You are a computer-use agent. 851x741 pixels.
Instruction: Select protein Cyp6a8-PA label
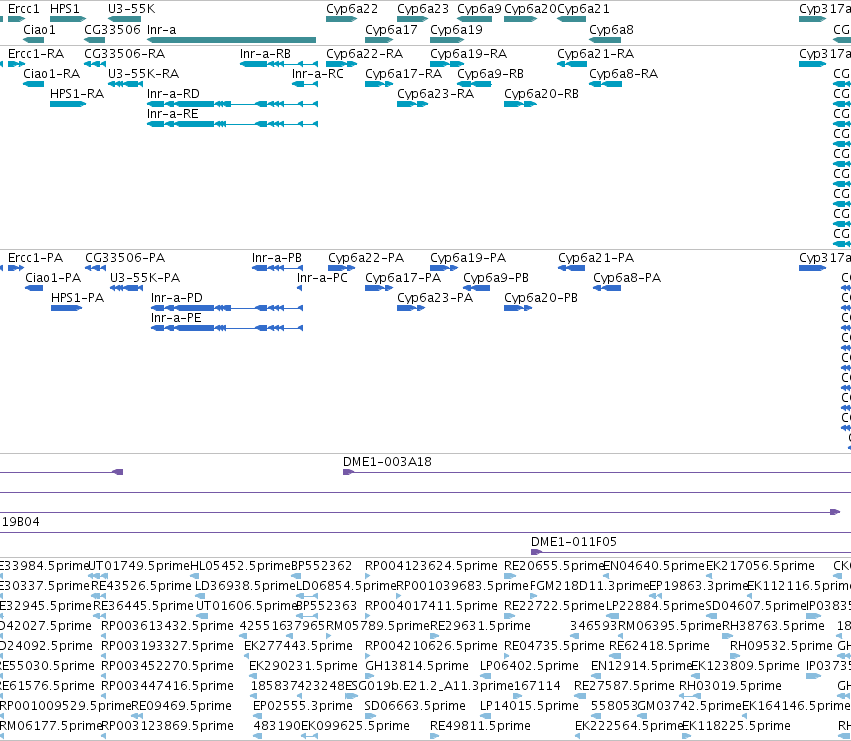(x=627, y=277)
